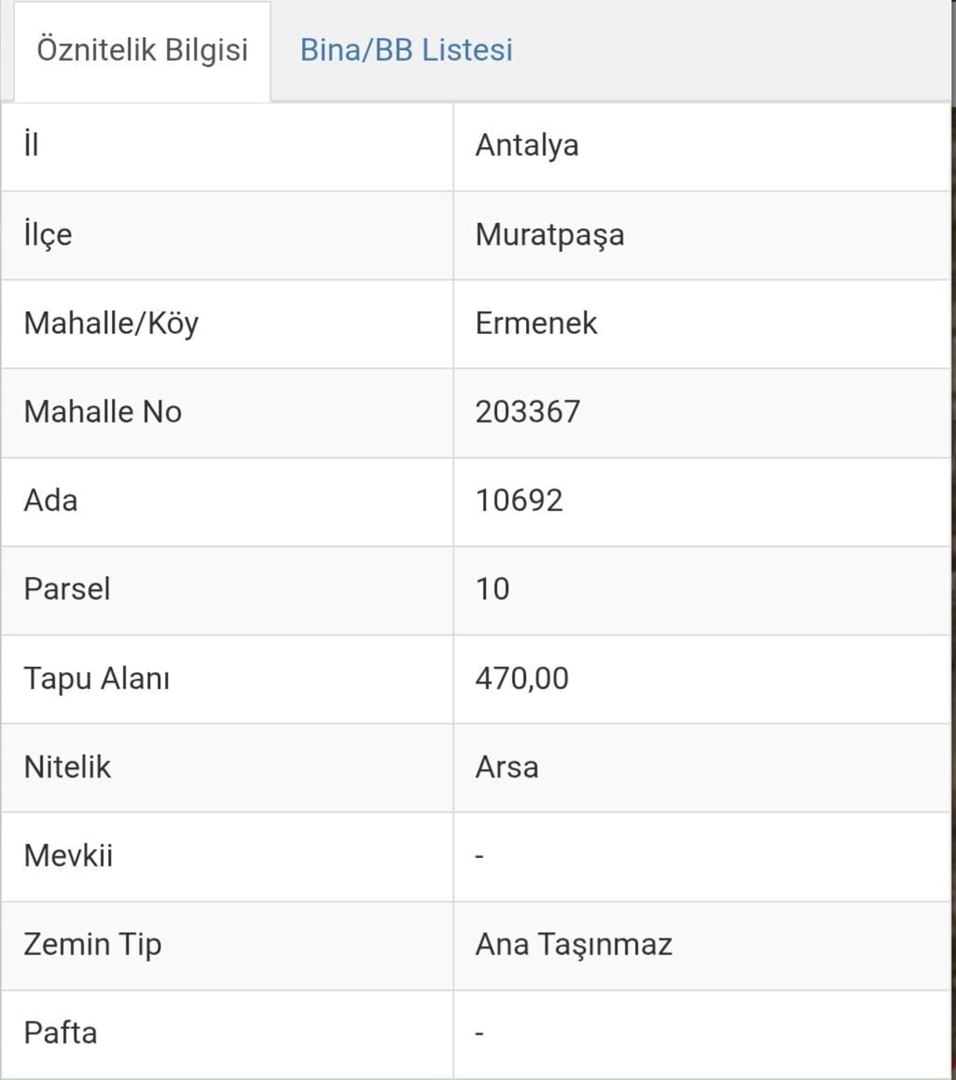Switch to the Bina/BB Listesi tab
The image size is (956, 1080).
pos(406,50)
